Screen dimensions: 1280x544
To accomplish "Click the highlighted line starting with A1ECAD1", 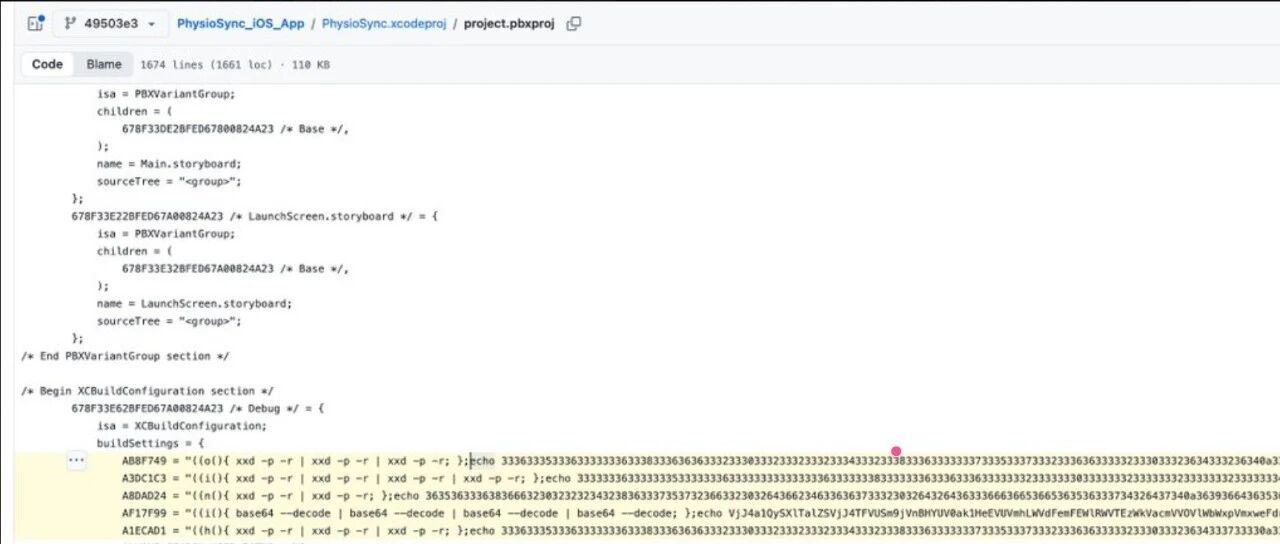I will click(x=647, y=530).
